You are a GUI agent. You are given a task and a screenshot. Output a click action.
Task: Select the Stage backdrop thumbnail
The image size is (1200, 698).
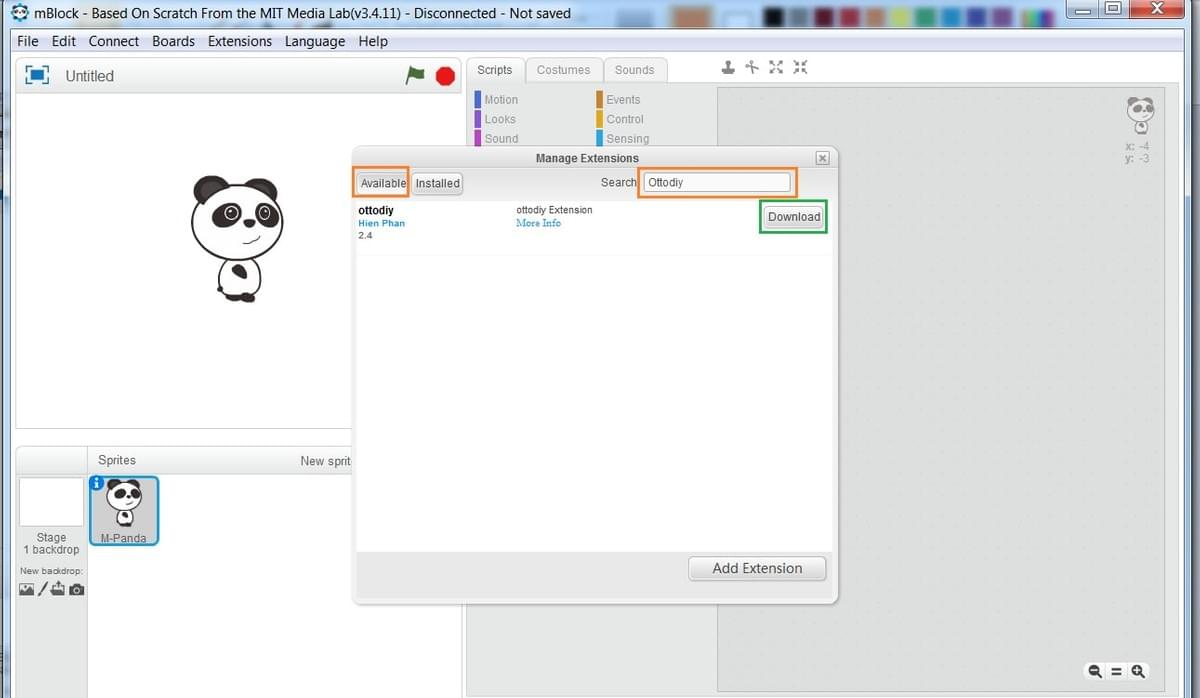click(51, 503)
